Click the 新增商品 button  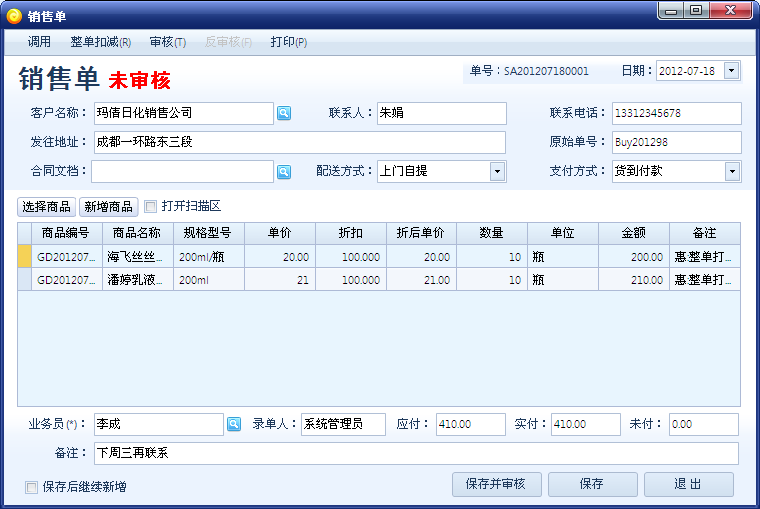coord(109,207)
